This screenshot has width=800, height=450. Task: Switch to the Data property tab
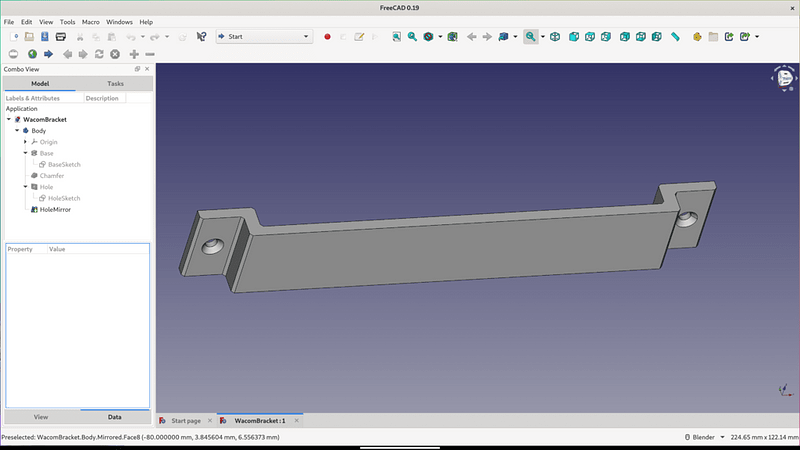[114, 417]
